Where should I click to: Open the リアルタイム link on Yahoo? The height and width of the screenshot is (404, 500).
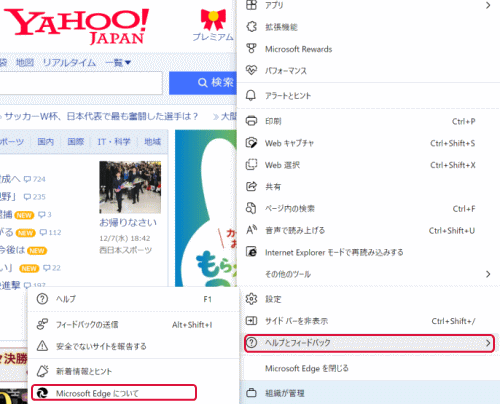[69, 62]
